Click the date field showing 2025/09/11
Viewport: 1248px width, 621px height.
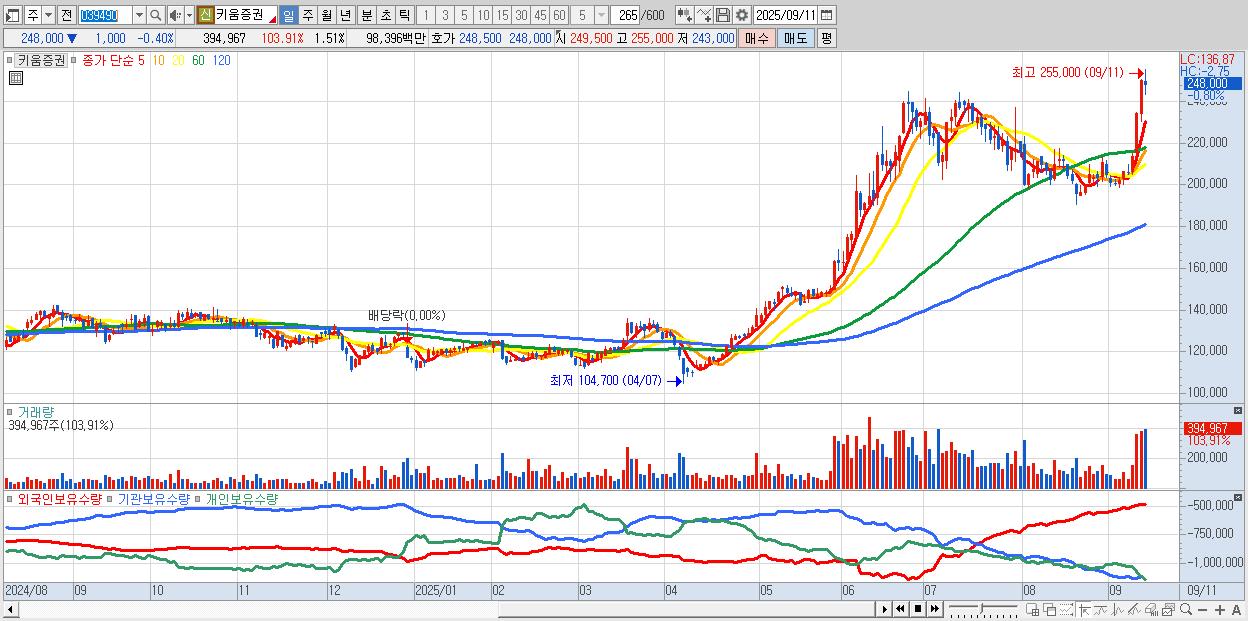click(x=786, y=15)
